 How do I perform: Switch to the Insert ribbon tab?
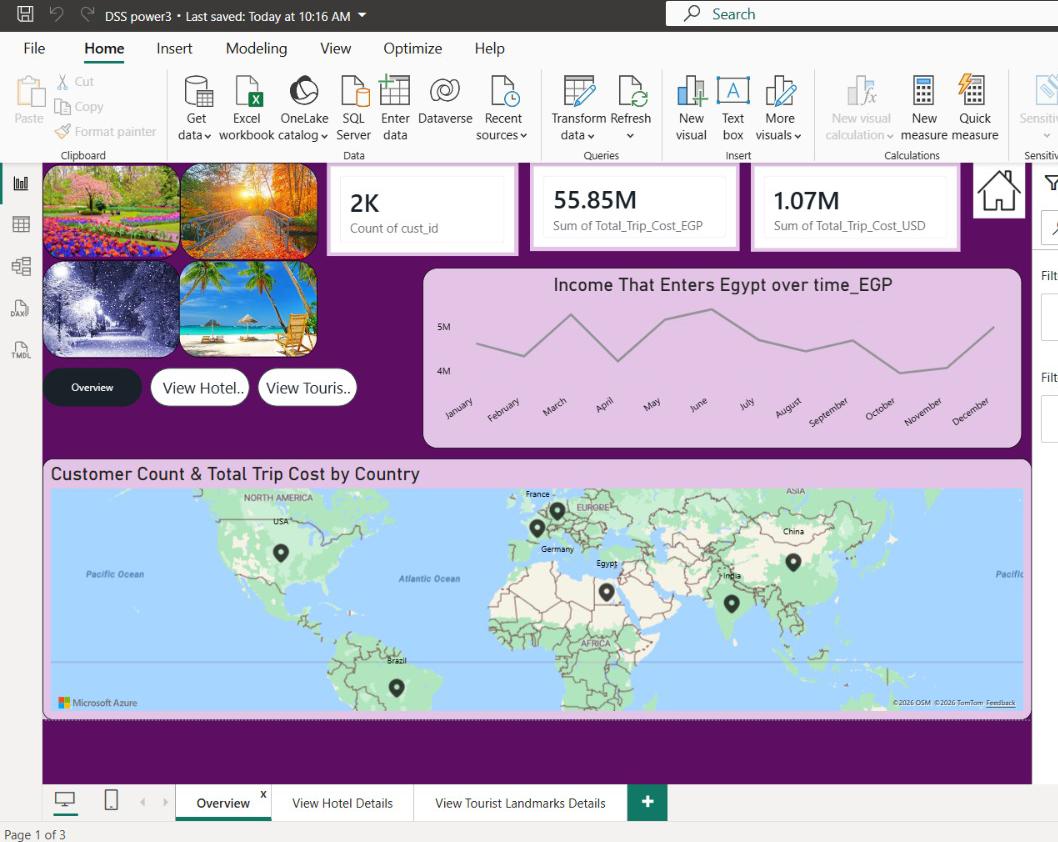coord(174,49)
